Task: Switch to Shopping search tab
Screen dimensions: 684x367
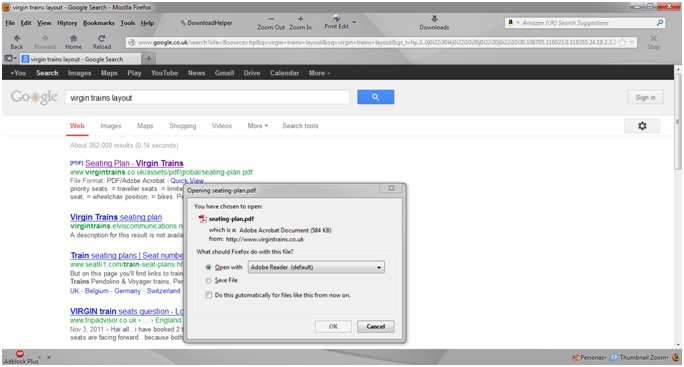Action: 183,126
